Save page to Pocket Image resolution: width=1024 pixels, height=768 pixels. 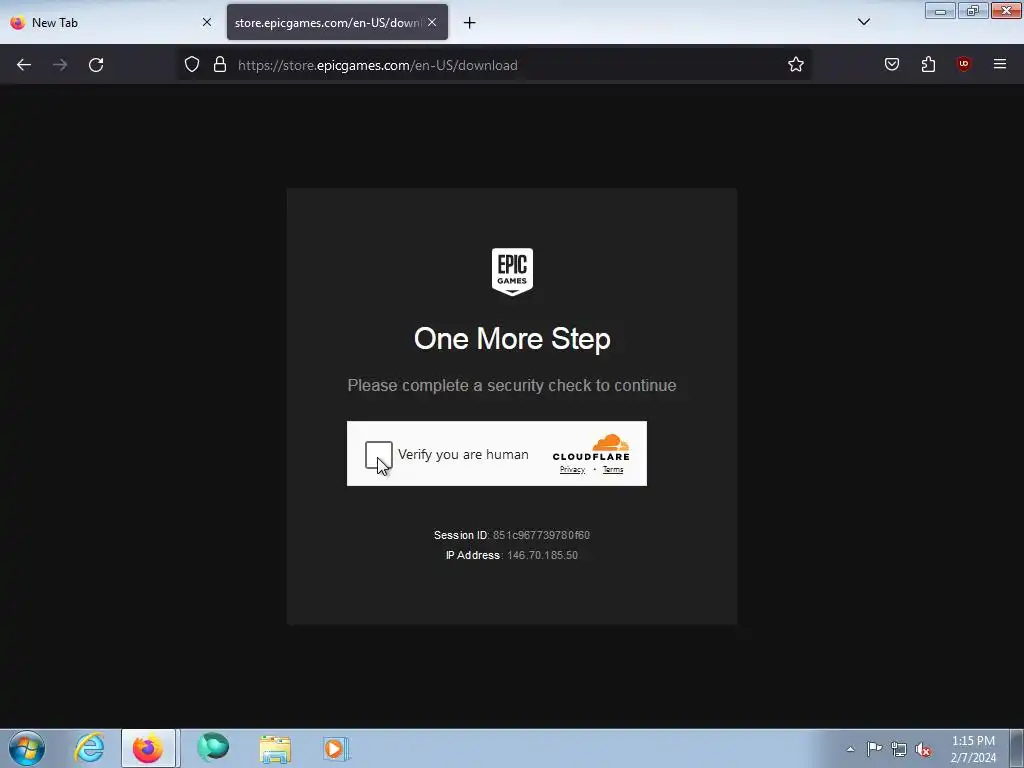[892, 64]
